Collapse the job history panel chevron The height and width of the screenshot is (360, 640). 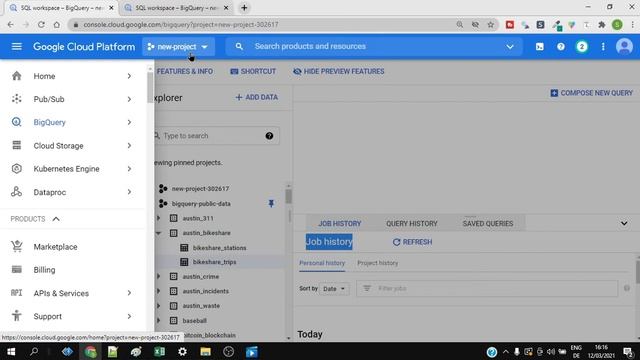(624, 223)
